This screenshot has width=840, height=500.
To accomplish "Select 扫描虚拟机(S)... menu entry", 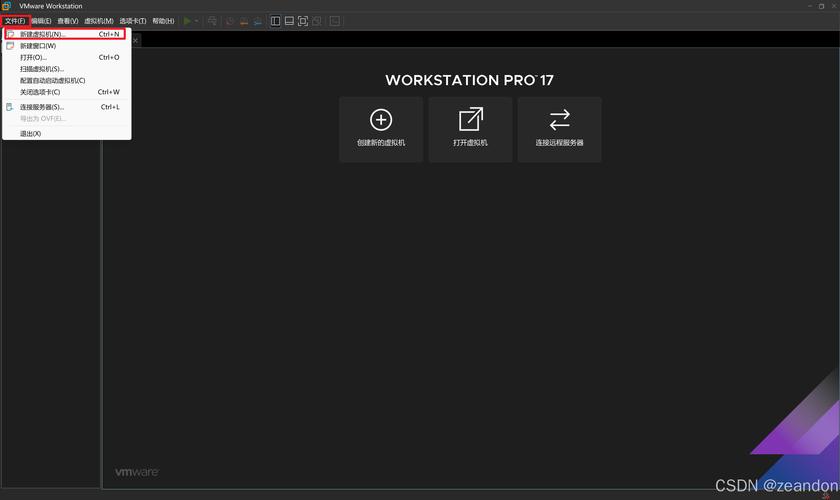I will [66, 69].
